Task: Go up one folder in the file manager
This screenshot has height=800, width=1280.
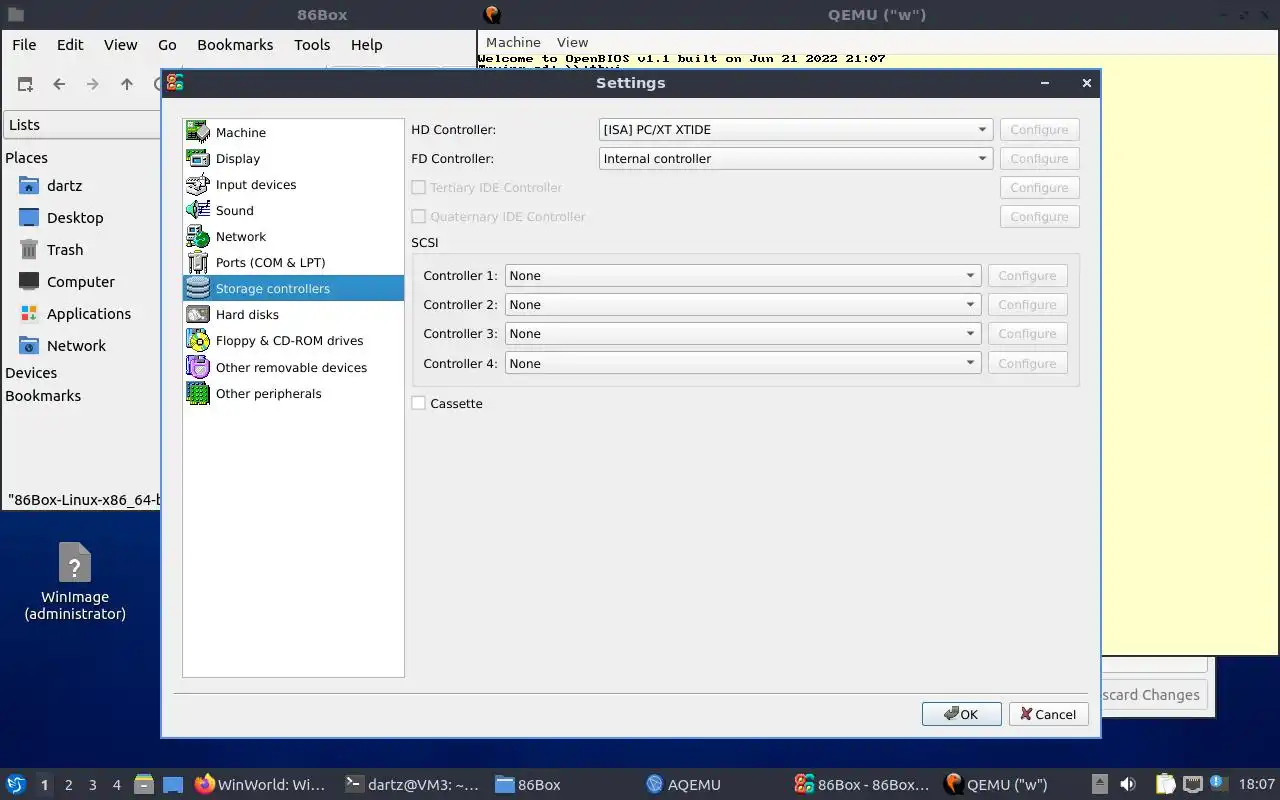Action: (x=127, y=84)
